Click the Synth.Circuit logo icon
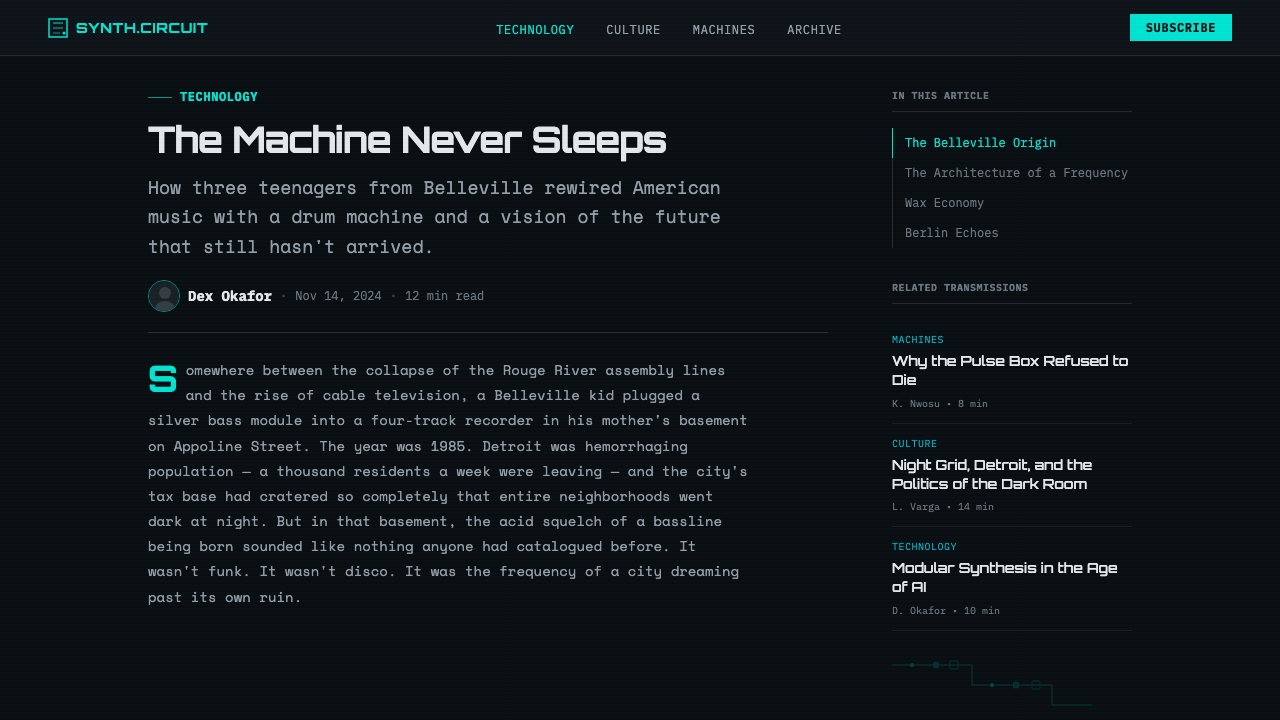This screenshot has width=1280, height=720. click(58, 28)
